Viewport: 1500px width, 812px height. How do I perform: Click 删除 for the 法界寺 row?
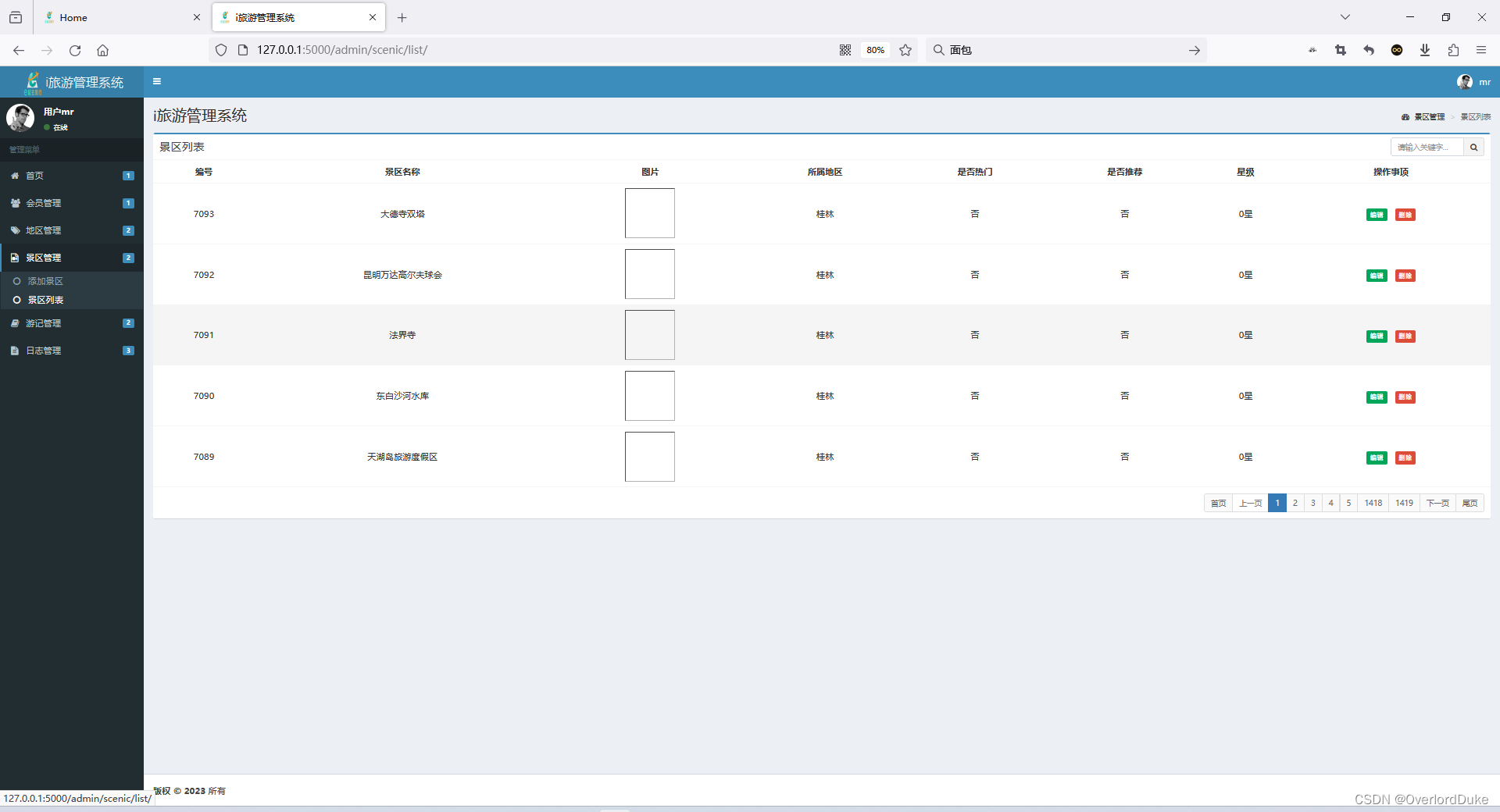1405,337
